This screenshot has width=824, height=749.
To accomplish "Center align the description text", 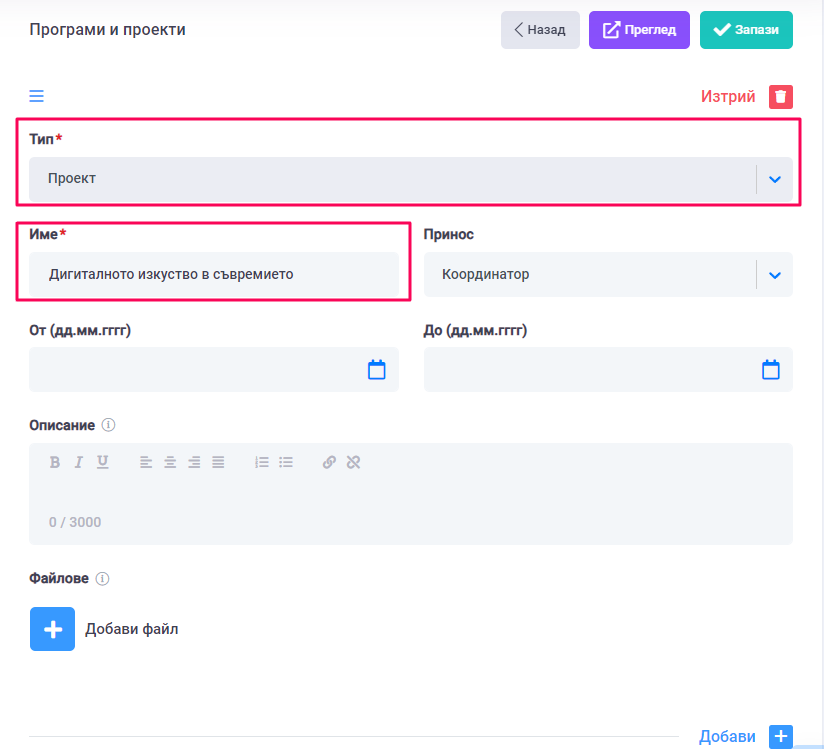I will point(170,462).
